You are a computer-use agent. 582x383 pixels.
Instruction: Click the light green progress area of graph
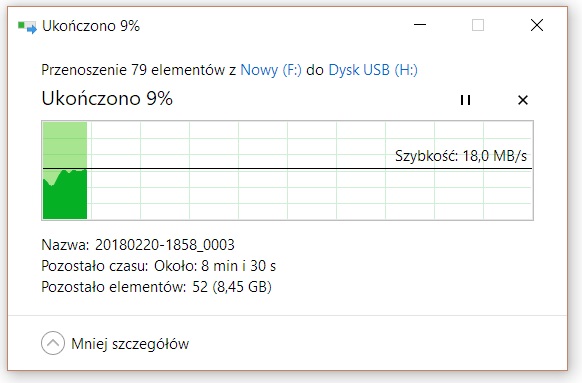65,145
